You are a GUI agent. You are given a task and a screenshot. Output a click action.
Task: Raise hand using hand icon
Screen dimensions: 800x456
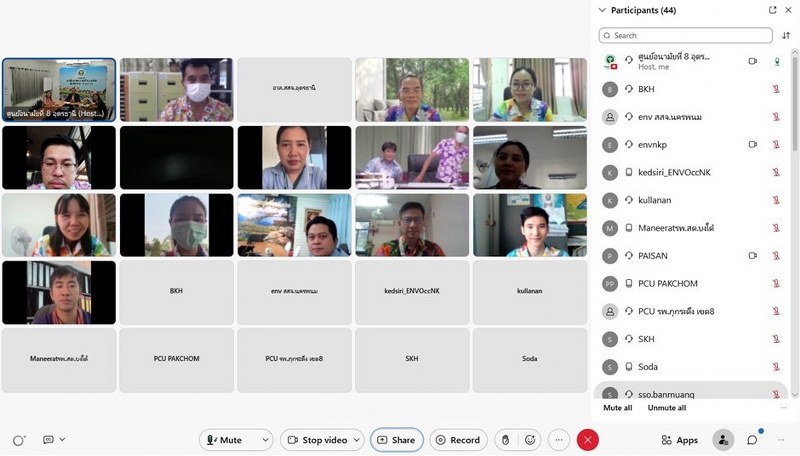(x=505, y=440)
